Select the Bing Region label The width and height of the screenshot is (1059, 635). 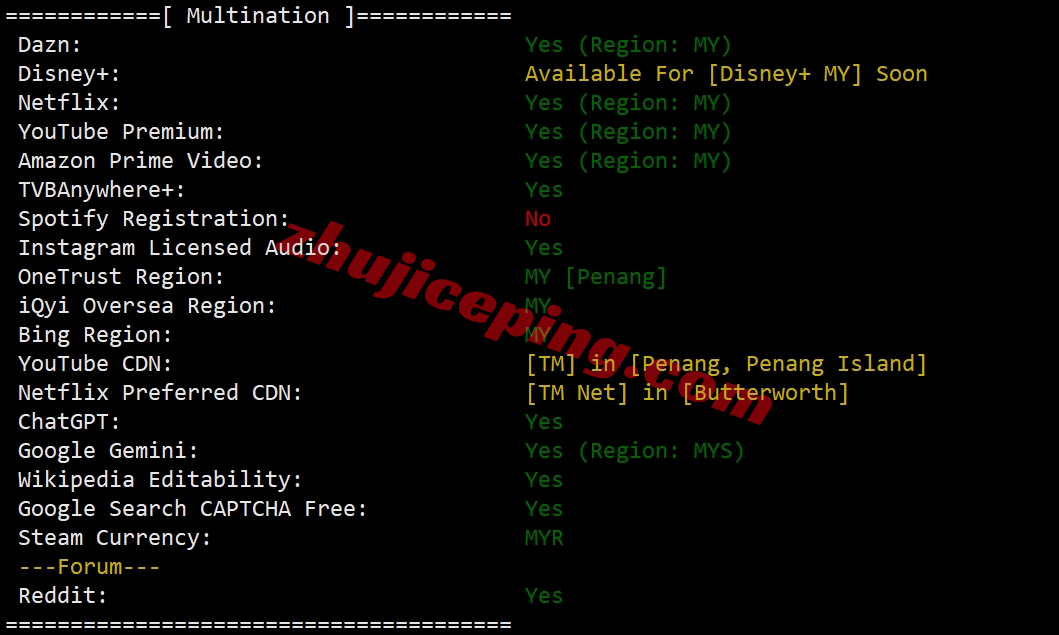(x=95, y=335)
